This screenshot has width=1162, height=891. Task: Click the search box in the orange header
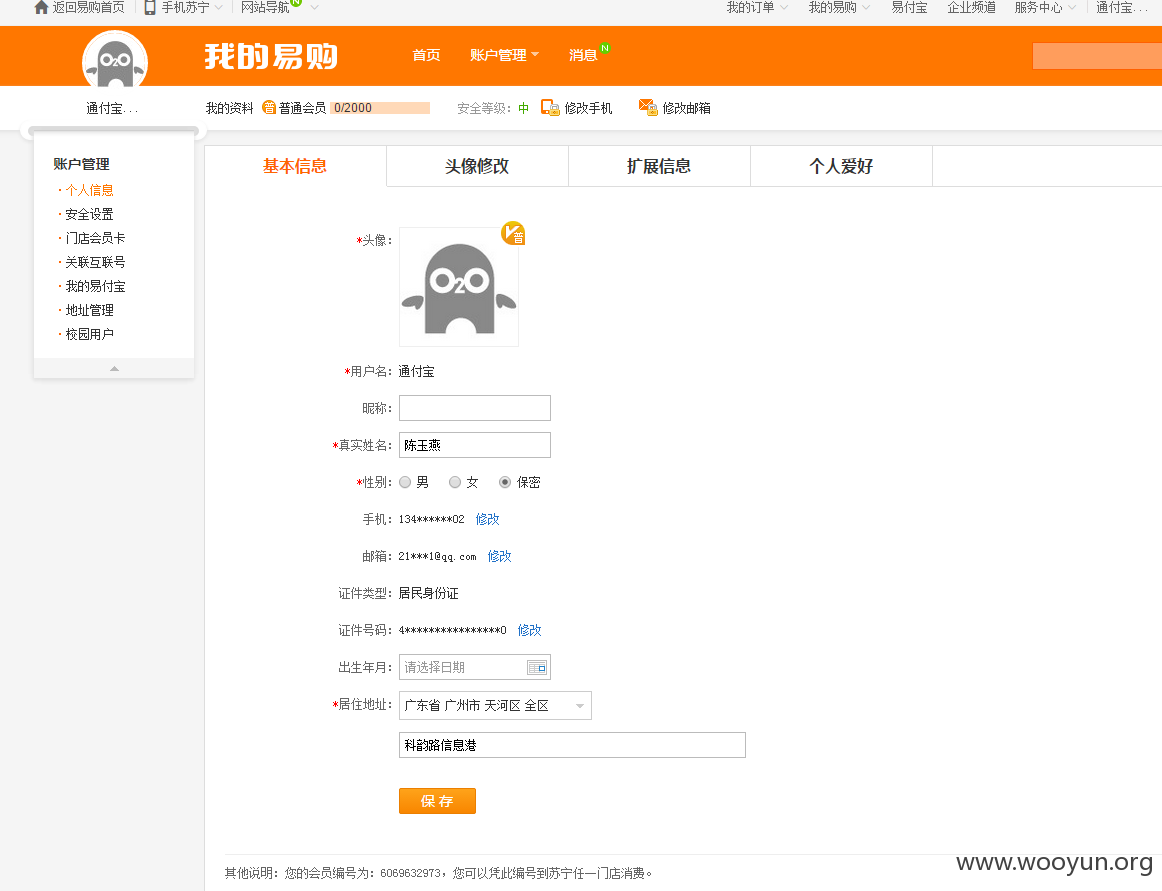(1097, 56)
